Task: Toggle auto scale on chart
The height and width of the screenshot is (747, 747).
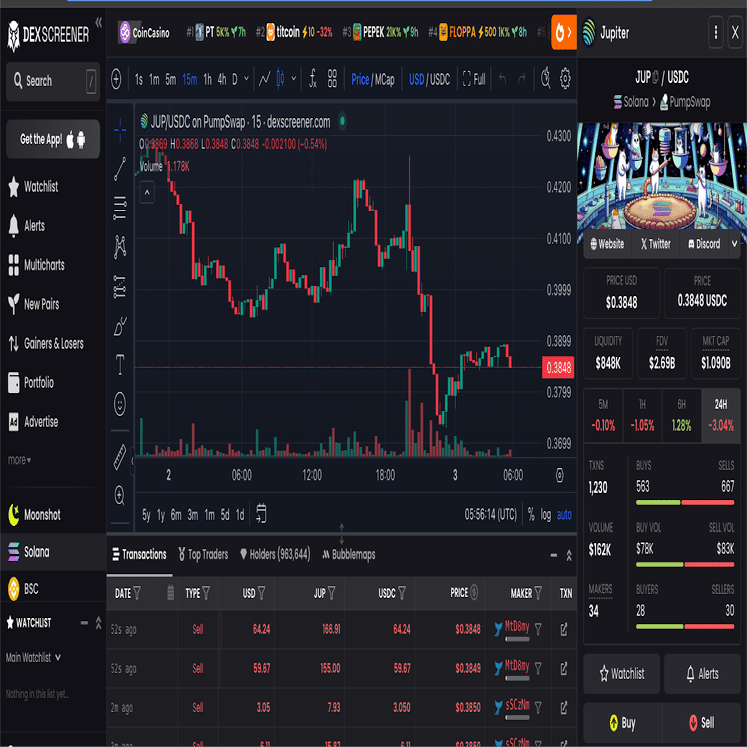Action: (x=564, y=515)
